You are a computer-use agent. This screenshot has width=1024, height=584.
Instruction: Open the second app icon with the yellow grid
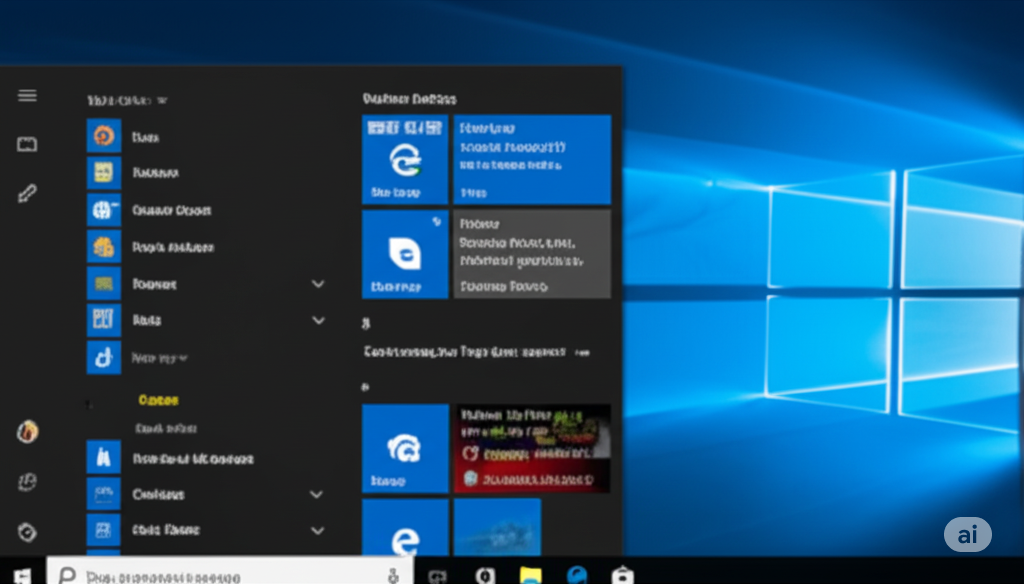(104, 172)
